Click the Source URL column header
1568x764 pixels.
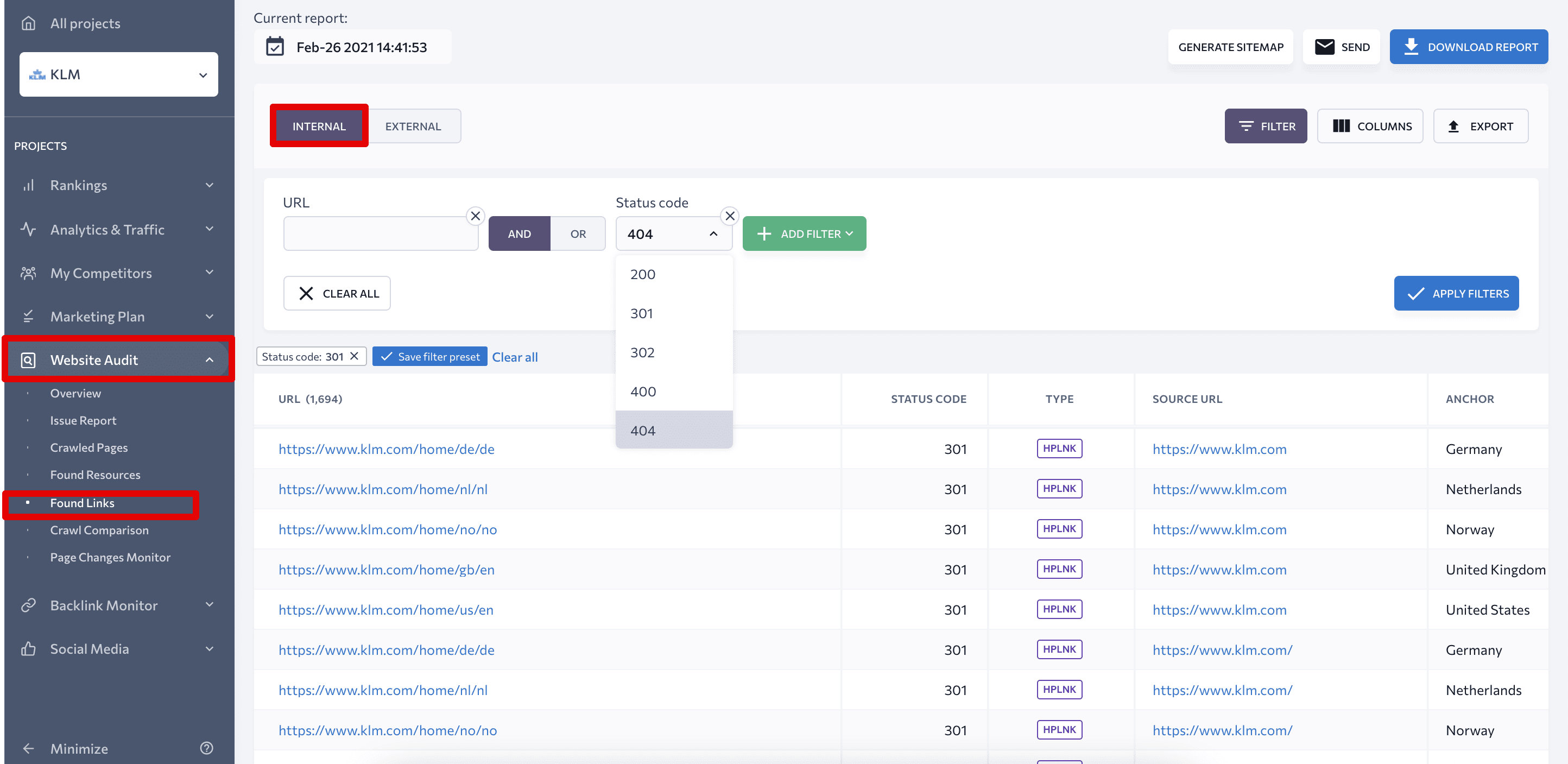(1187, 399)
